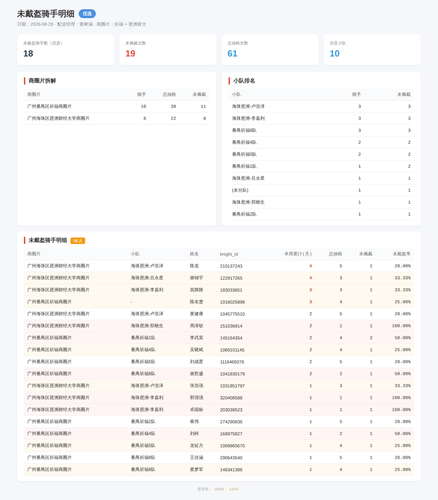Click the 未戴盔率 column header
The width and height of the screenshot is (438, 500).
(x=401, y=254)
